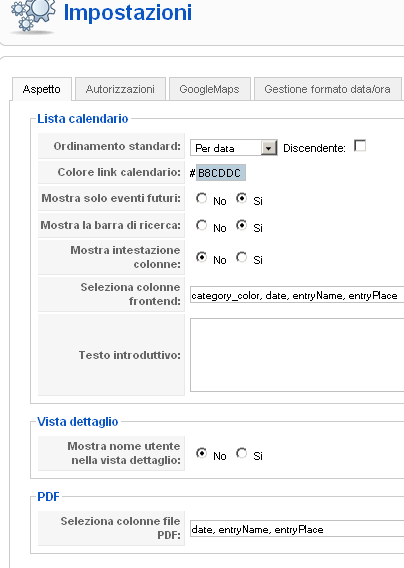Select Si for Mostra nome utente nella vista dettaglio
Viewport: 404px width, 568px height.
tap(241, 453)
